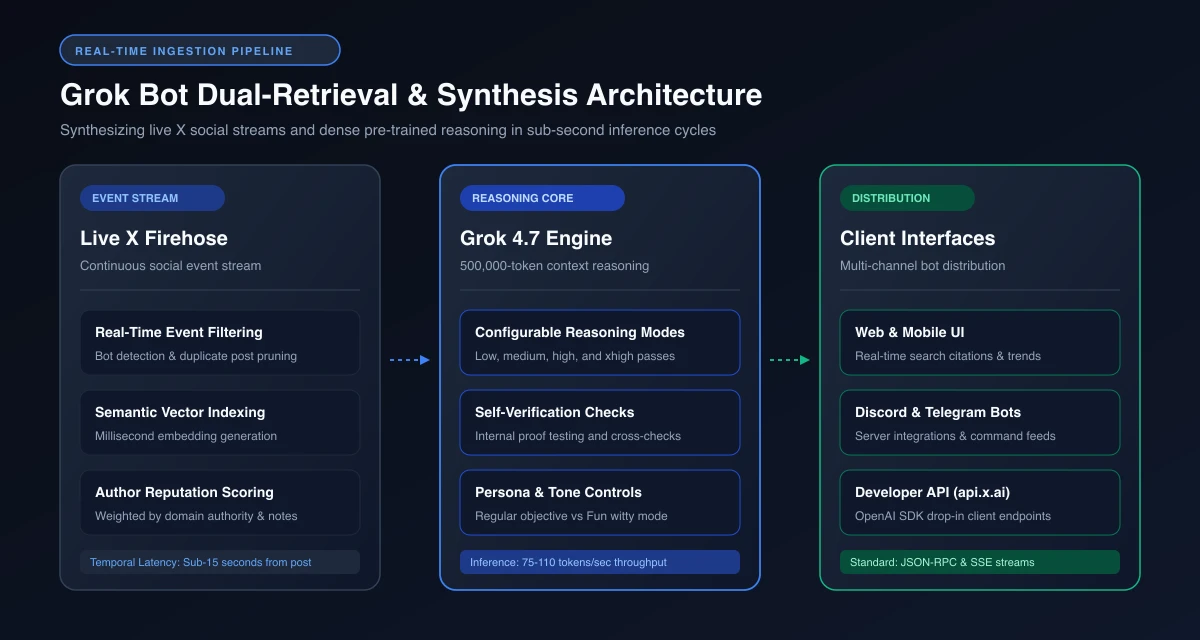
Task: Open the Developer API (api.x.ai) card
Action: coord(980,502)
